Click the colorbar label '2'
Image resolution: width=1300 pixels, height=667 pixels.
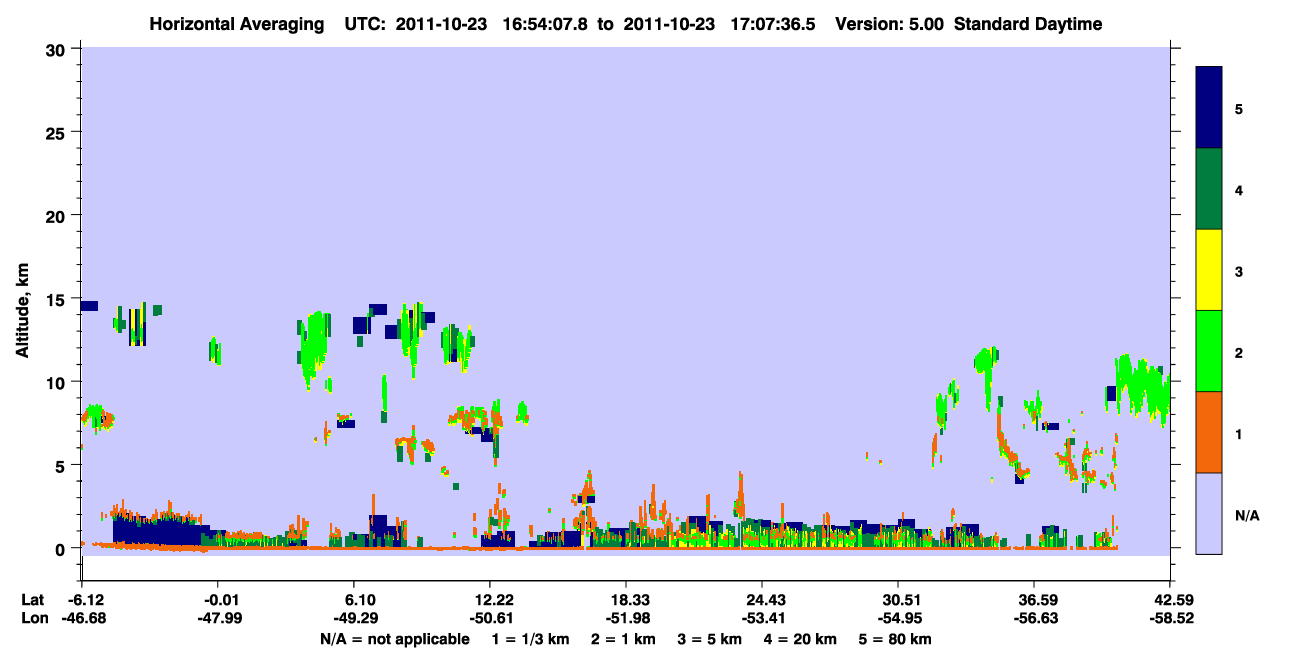[x=1239, y=353]
